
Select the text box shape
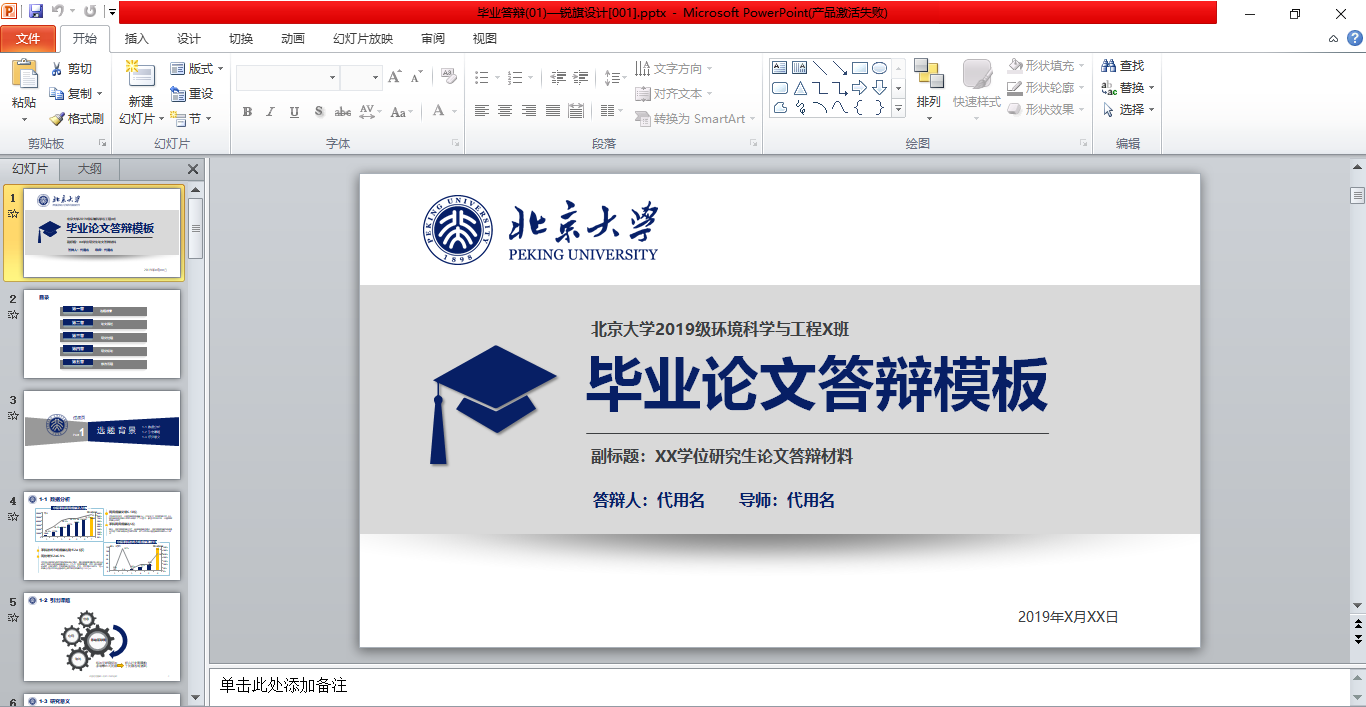pos(780,68)
